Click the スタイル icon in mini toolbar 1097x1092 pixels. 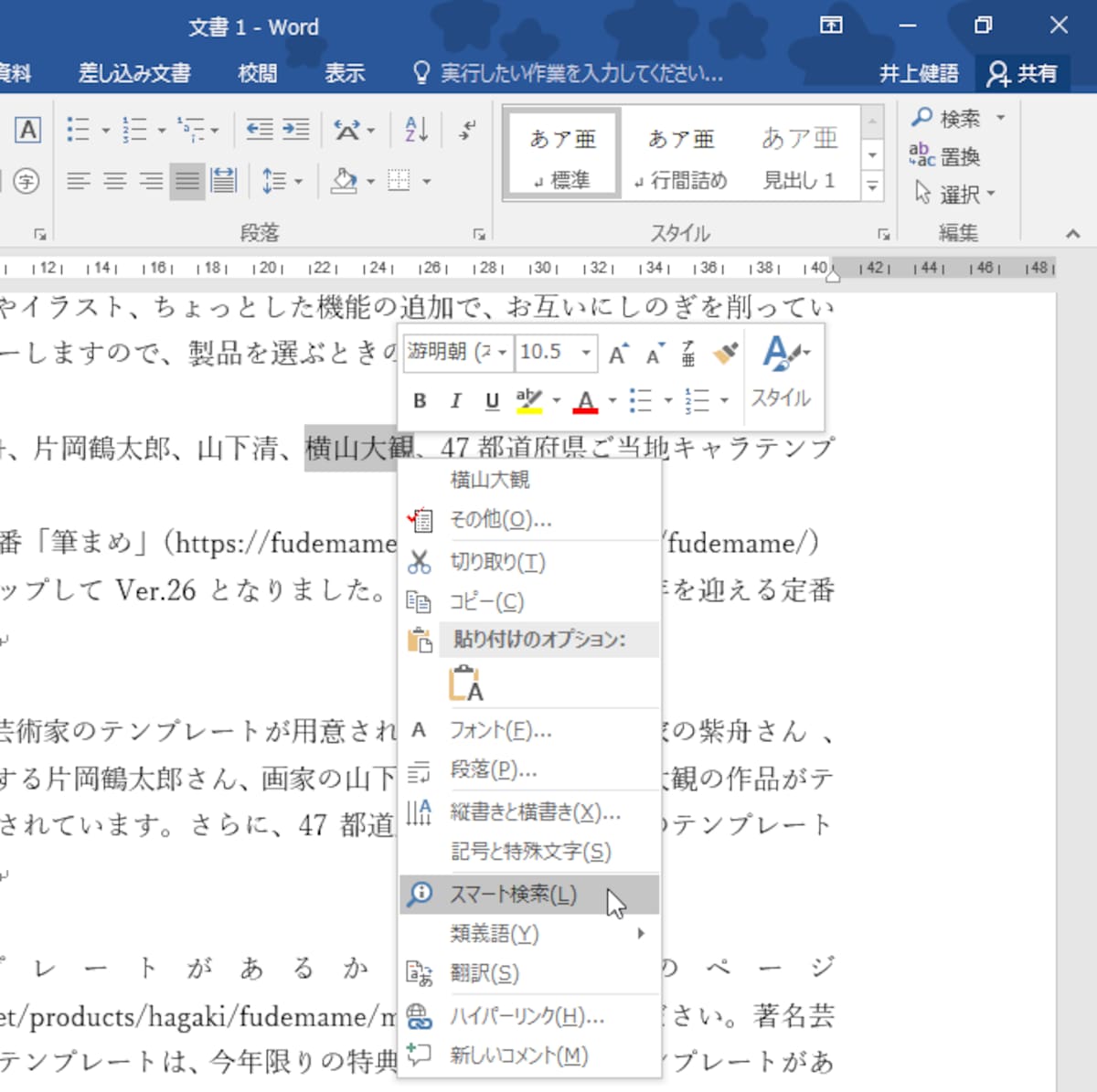[782, 373]
